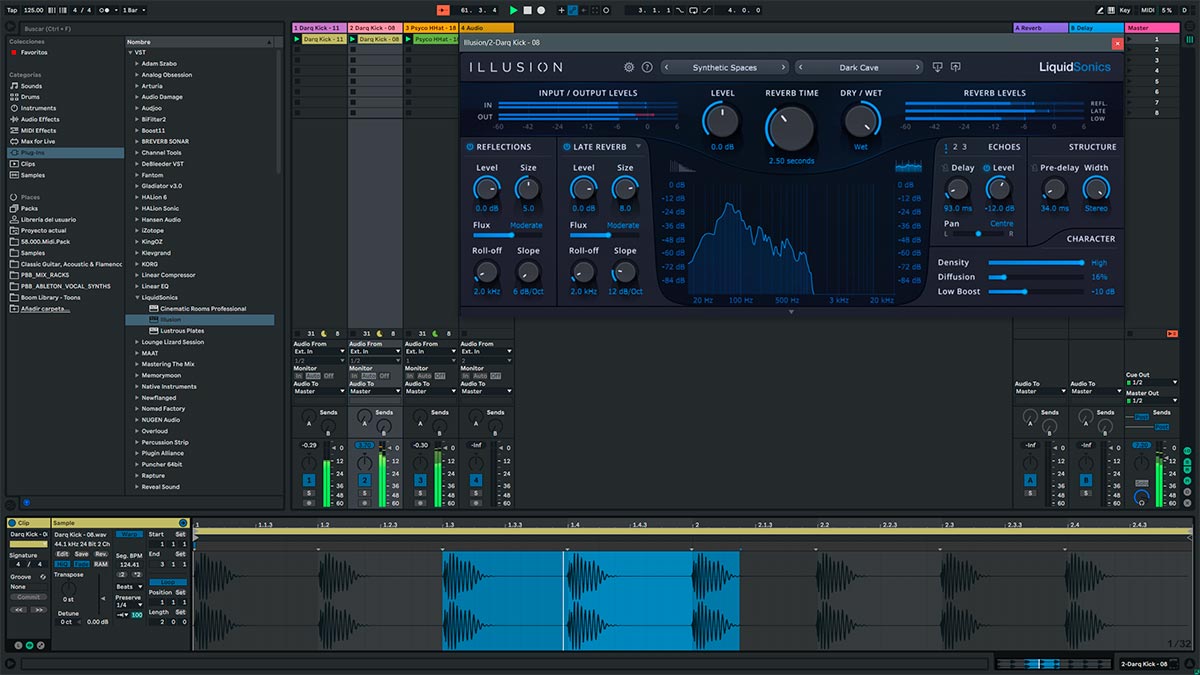Toggle the Late Reverb power button
The height and width of the screenshot is (675, 1200).
click(x=566, y=147)
